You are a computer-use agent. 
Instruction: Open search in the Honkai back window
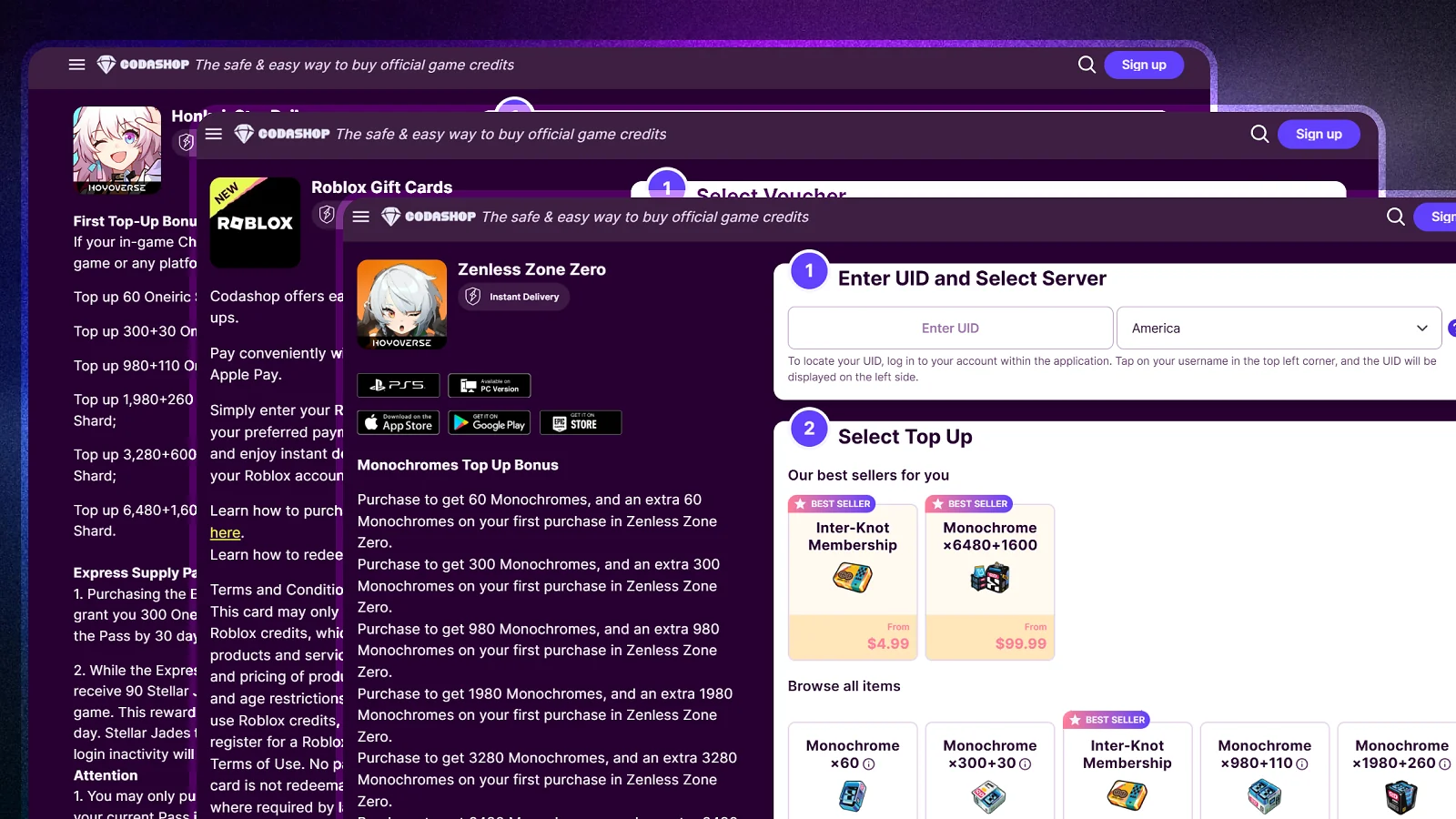[x=1087, y=65]
